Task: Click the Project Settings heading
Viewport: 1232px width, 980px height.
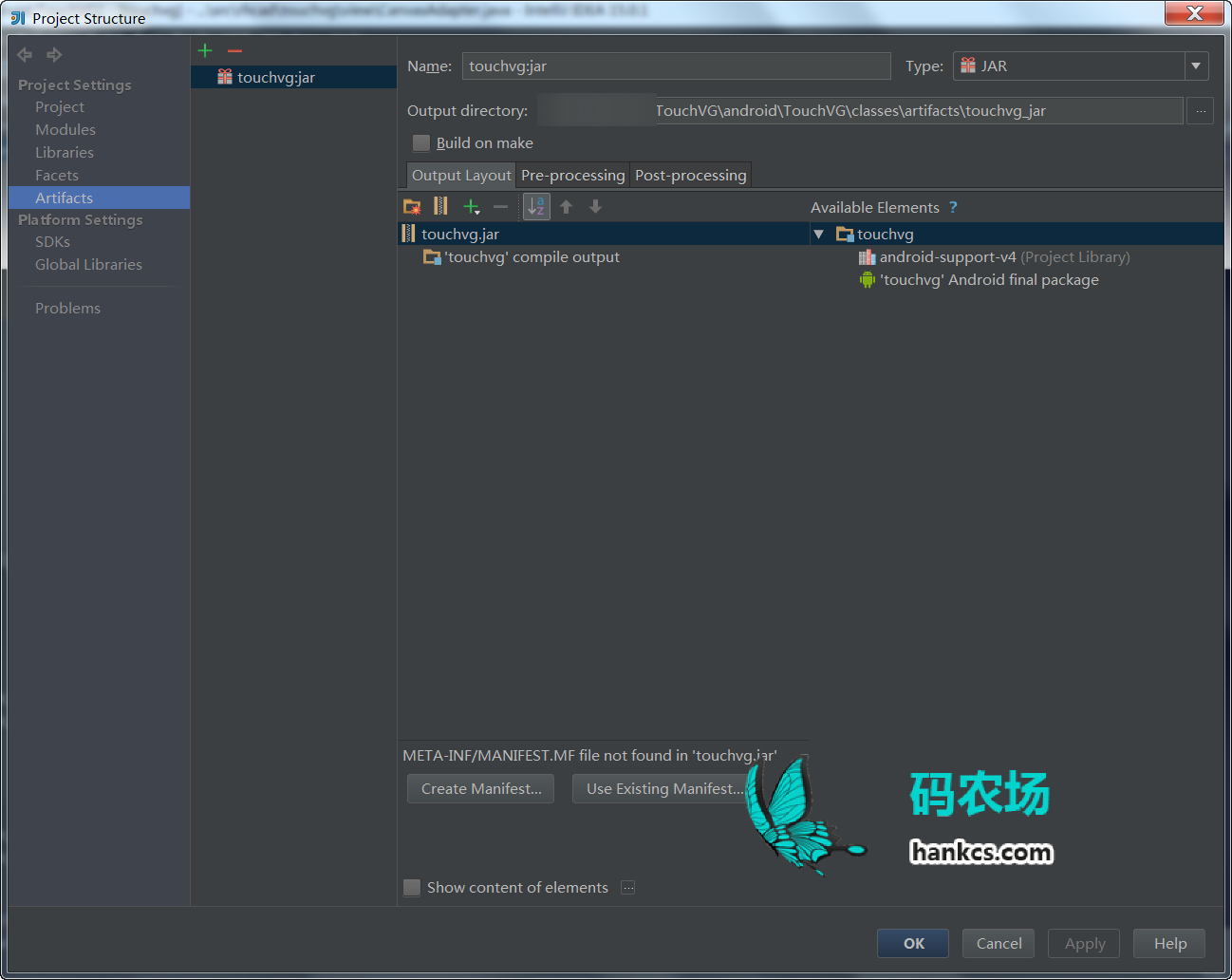Action: click(75, 85)
